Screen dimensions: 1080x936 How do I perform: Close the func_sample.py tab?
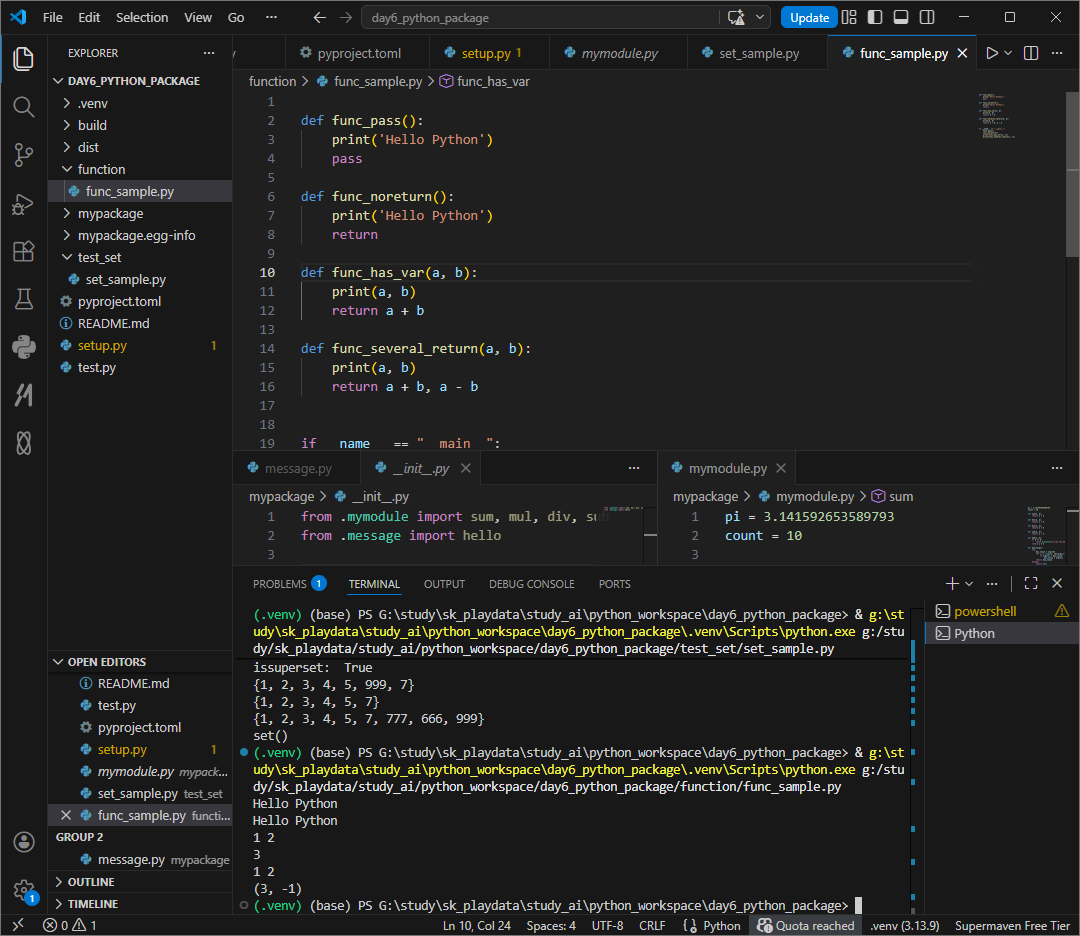coord(962,53)
